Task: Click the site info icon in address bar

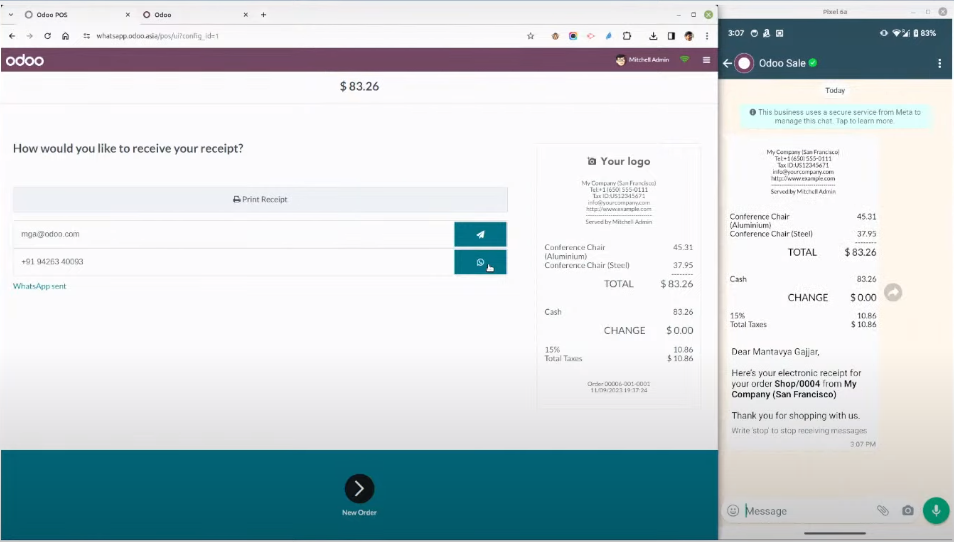Action: pyautogui.click(x=86, y=36)
